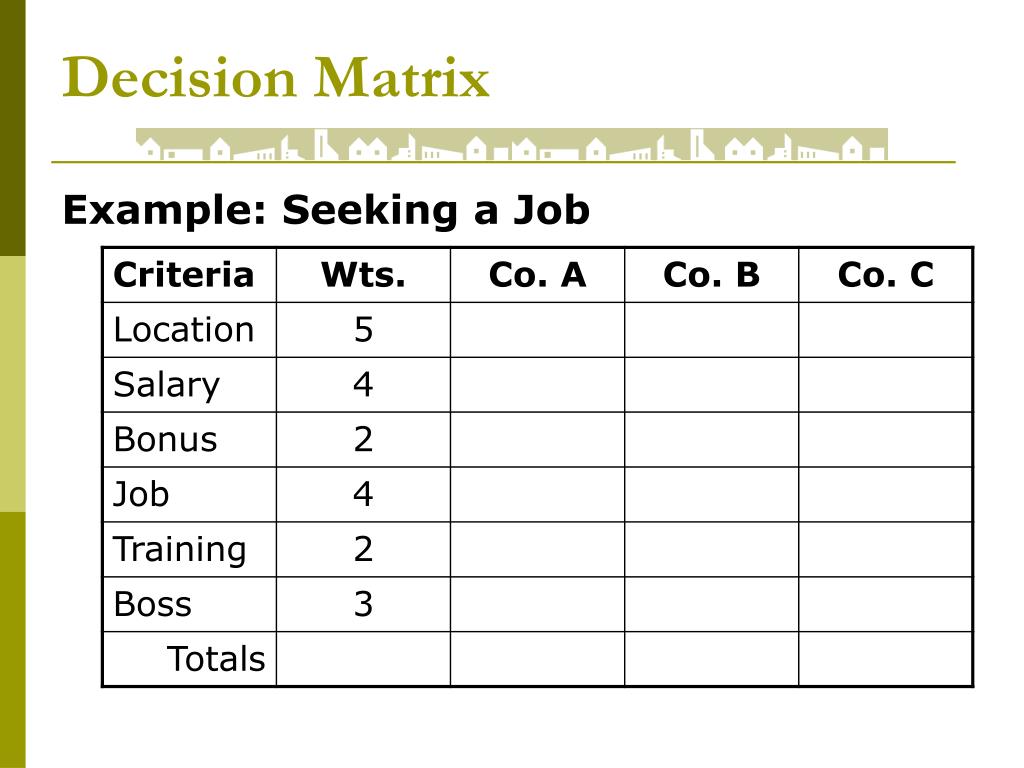This screenshot has height=768, width=1024.
Task: Select the Bonus row label
Action: pyautogui.click(x=165, y=439)
